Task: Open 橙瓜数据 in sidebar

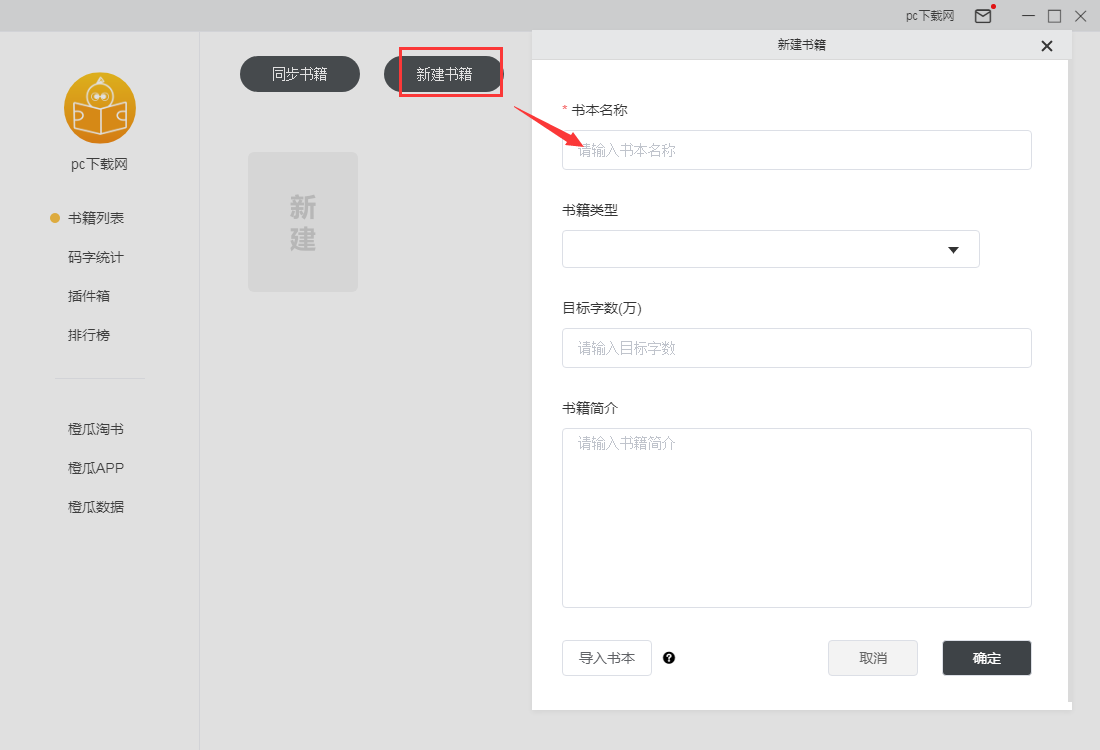Action: 95,507
